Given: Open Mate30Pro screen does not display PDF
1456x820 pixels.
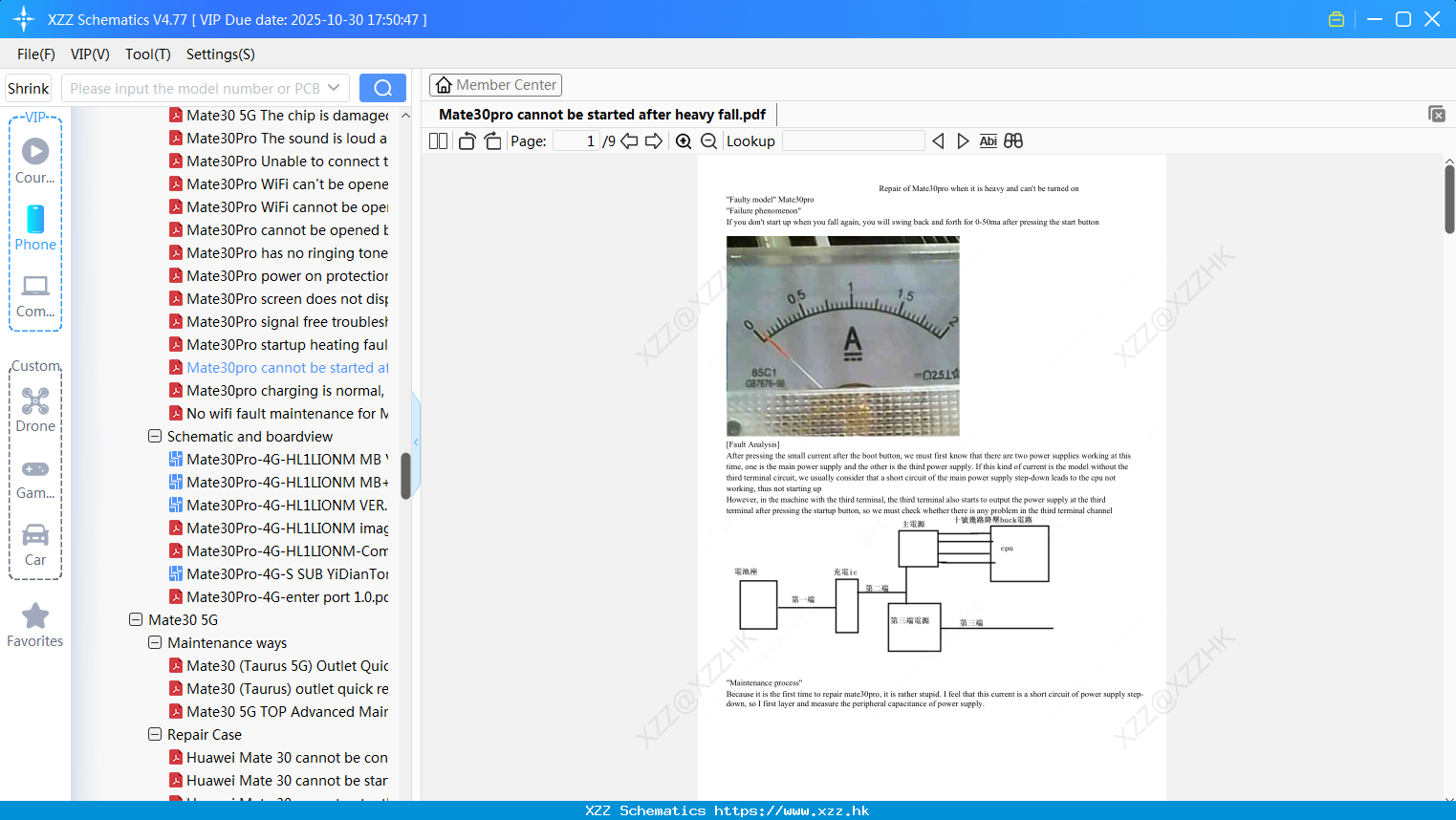Looking at the screenshot, I should coord(278,298).
